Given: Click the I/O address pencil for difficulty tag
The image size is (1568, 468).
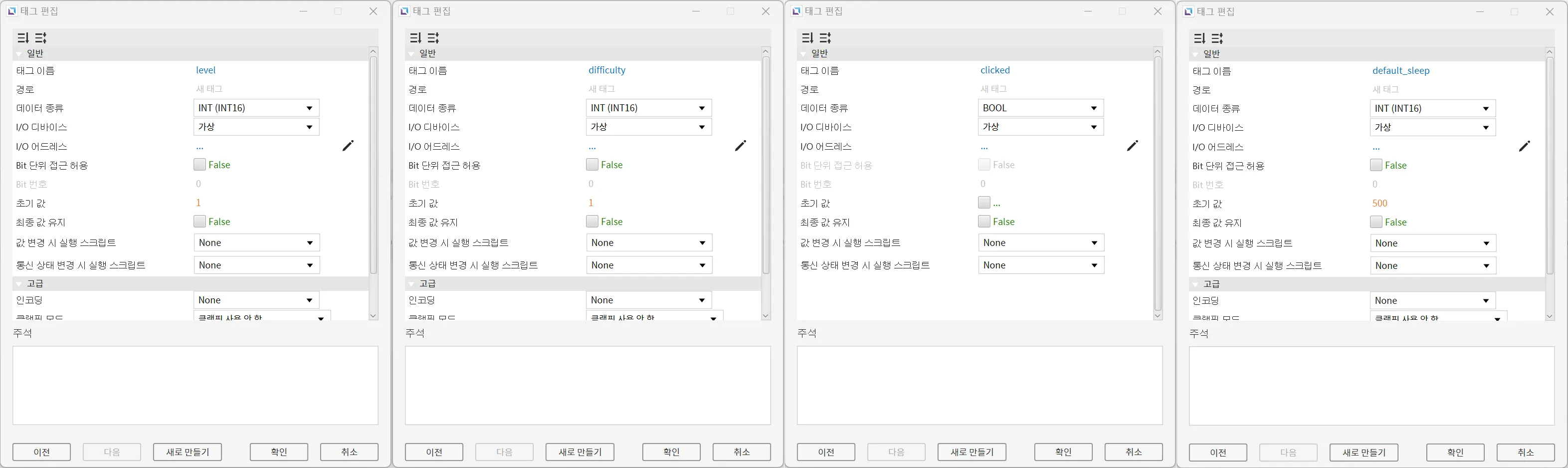Looking at the screenshot, I should coord(740,146).
